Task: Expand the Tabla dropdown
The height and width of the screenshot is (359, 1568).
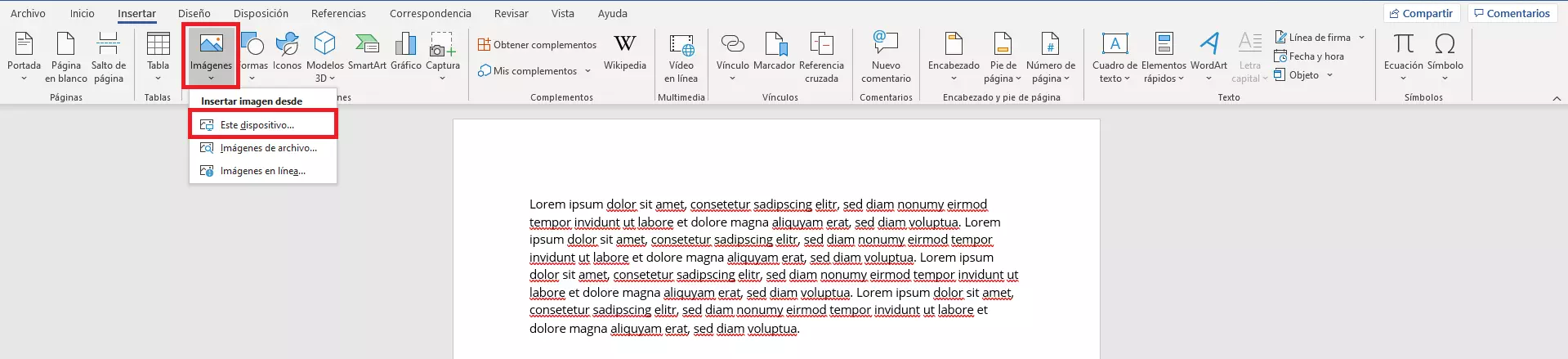Action: click(x=158, y=79)
